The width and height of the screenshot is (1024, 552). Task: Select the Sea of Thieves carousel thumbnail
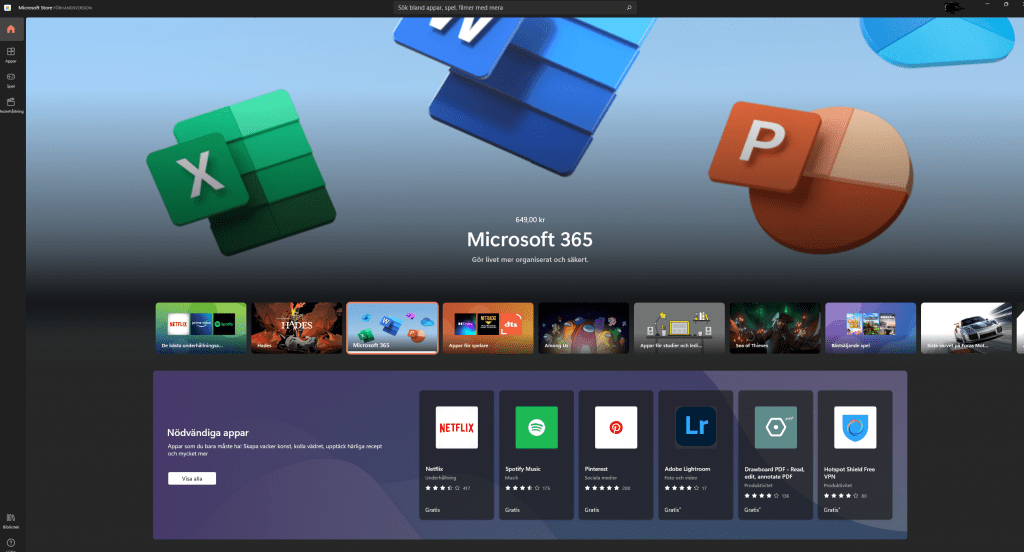point(775,328)
